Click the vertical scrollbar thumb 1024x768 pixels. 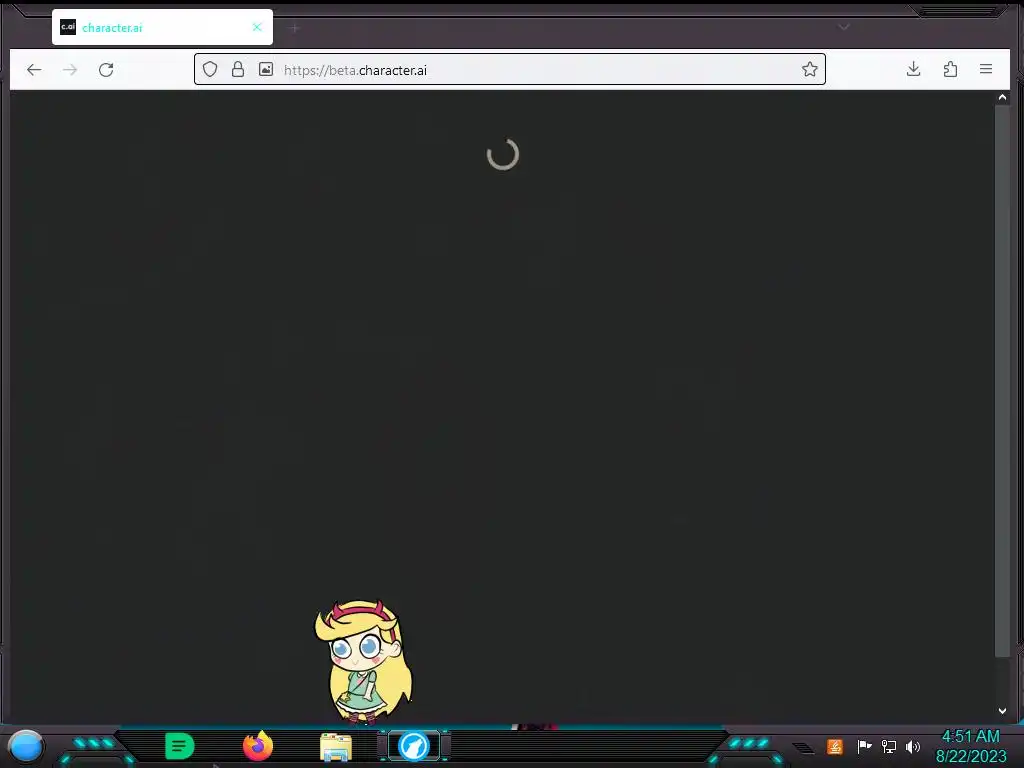point(1002,381)
